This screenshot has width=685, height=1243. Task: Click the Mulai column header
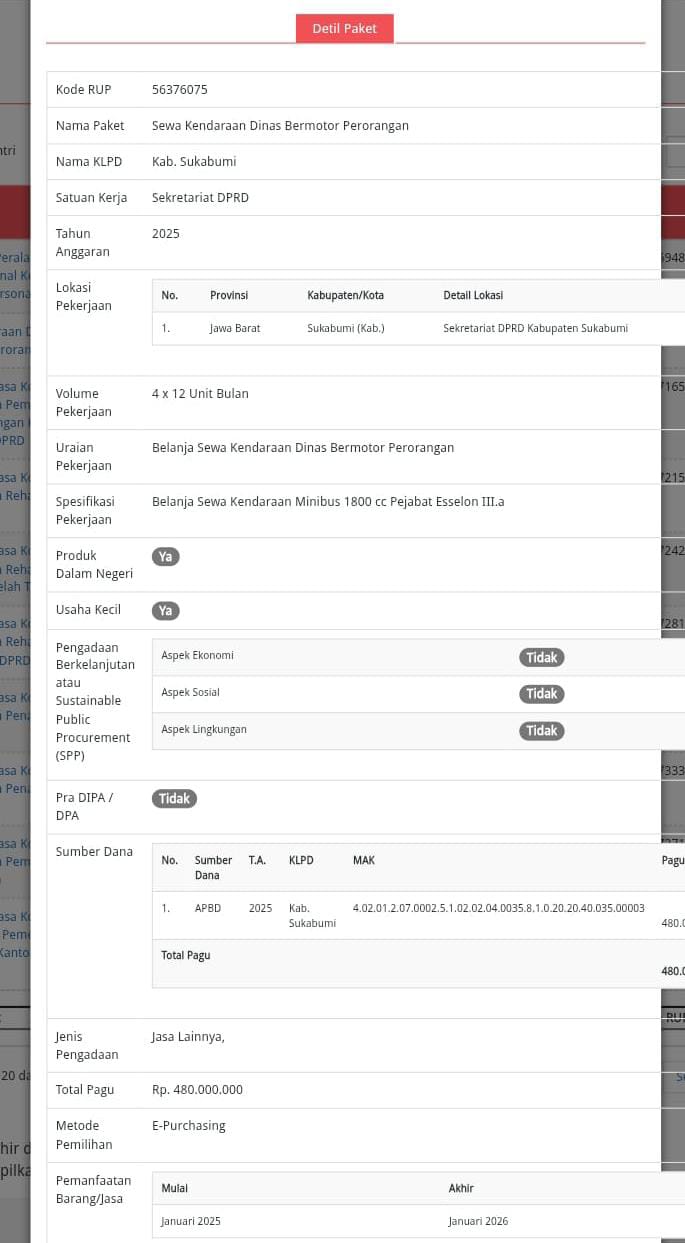174,1188
